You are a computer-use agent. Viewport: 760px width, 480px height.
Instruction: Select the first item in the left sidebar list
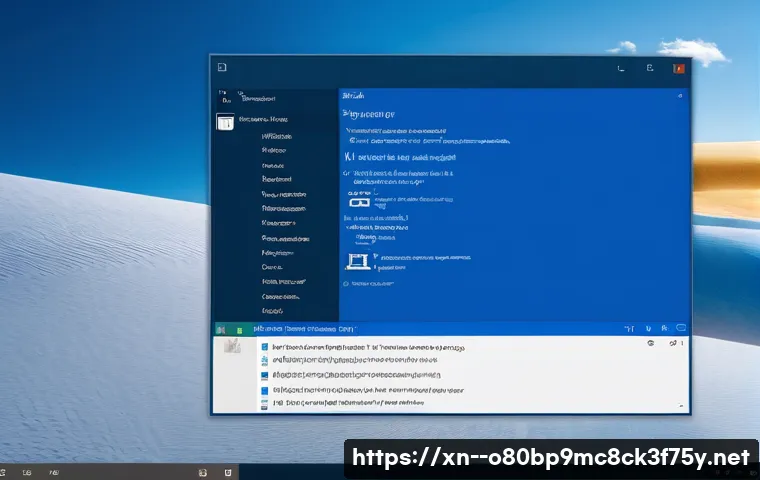click(x=276, y=136)
